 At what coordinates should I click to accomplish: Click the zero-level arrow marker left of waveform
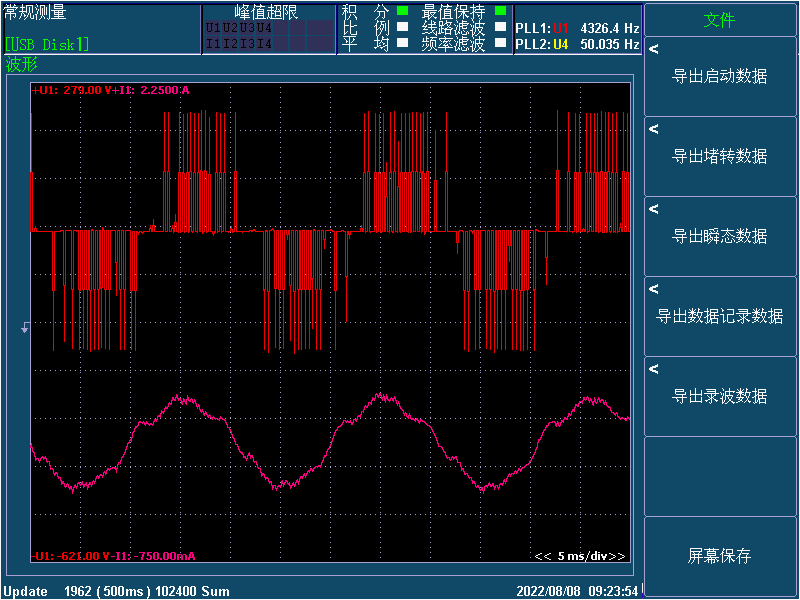(x=25, y=327)
